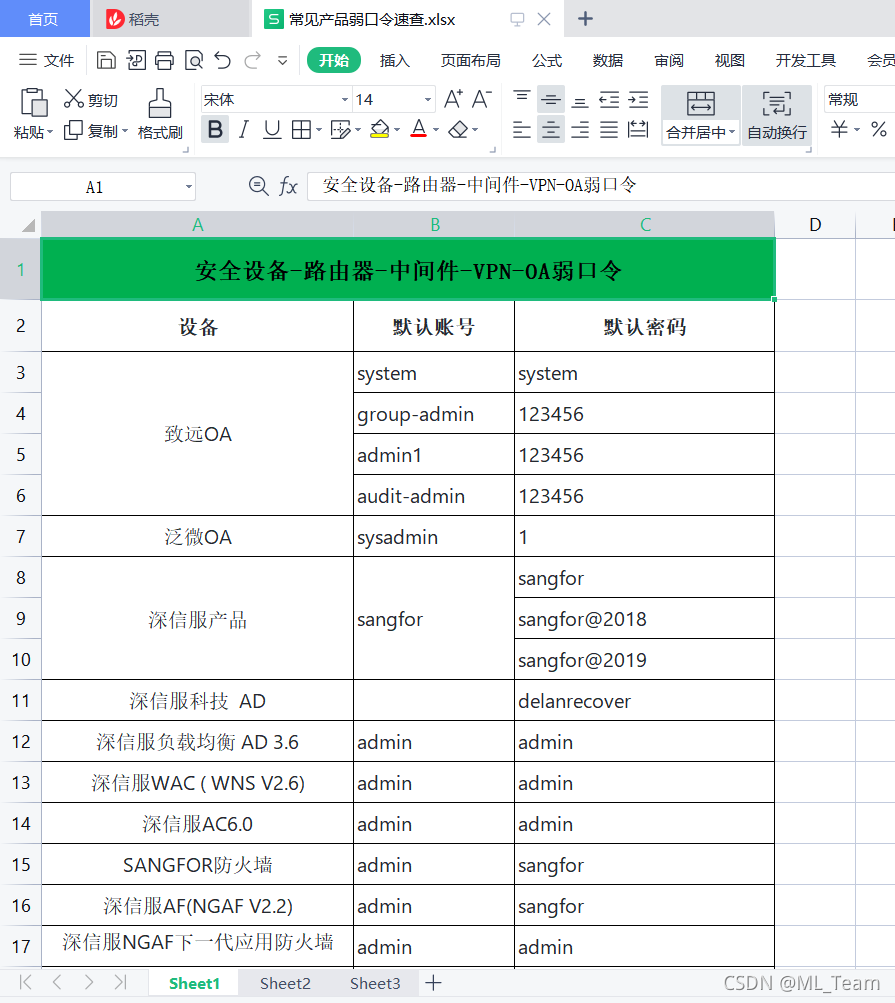This screenshot has width=895, height=1003.
Task: Switch to the View tab
Action: click(729, 60)
